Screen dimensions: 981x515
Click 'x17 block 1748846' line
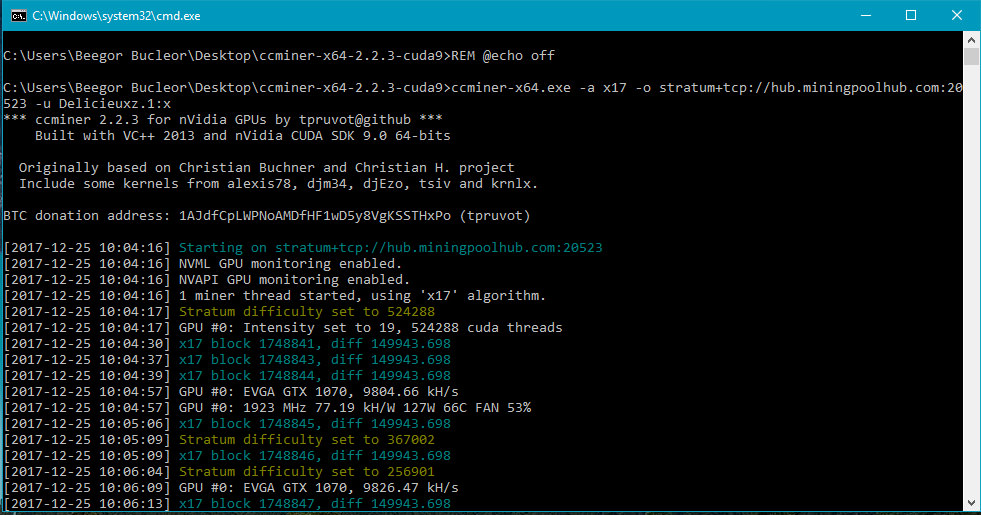point(227,456)
